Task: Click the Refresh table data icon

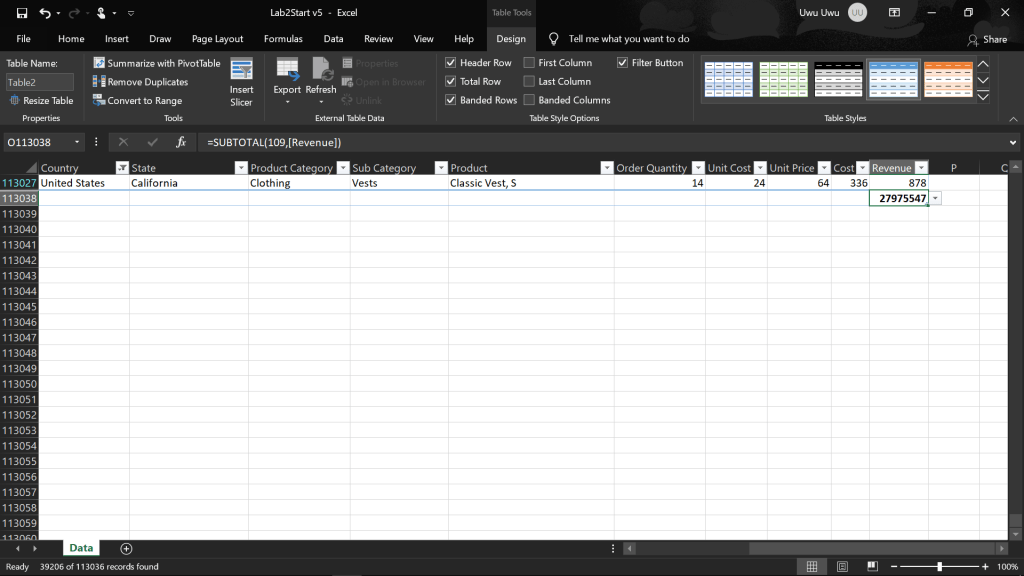Action: (321, 70)
